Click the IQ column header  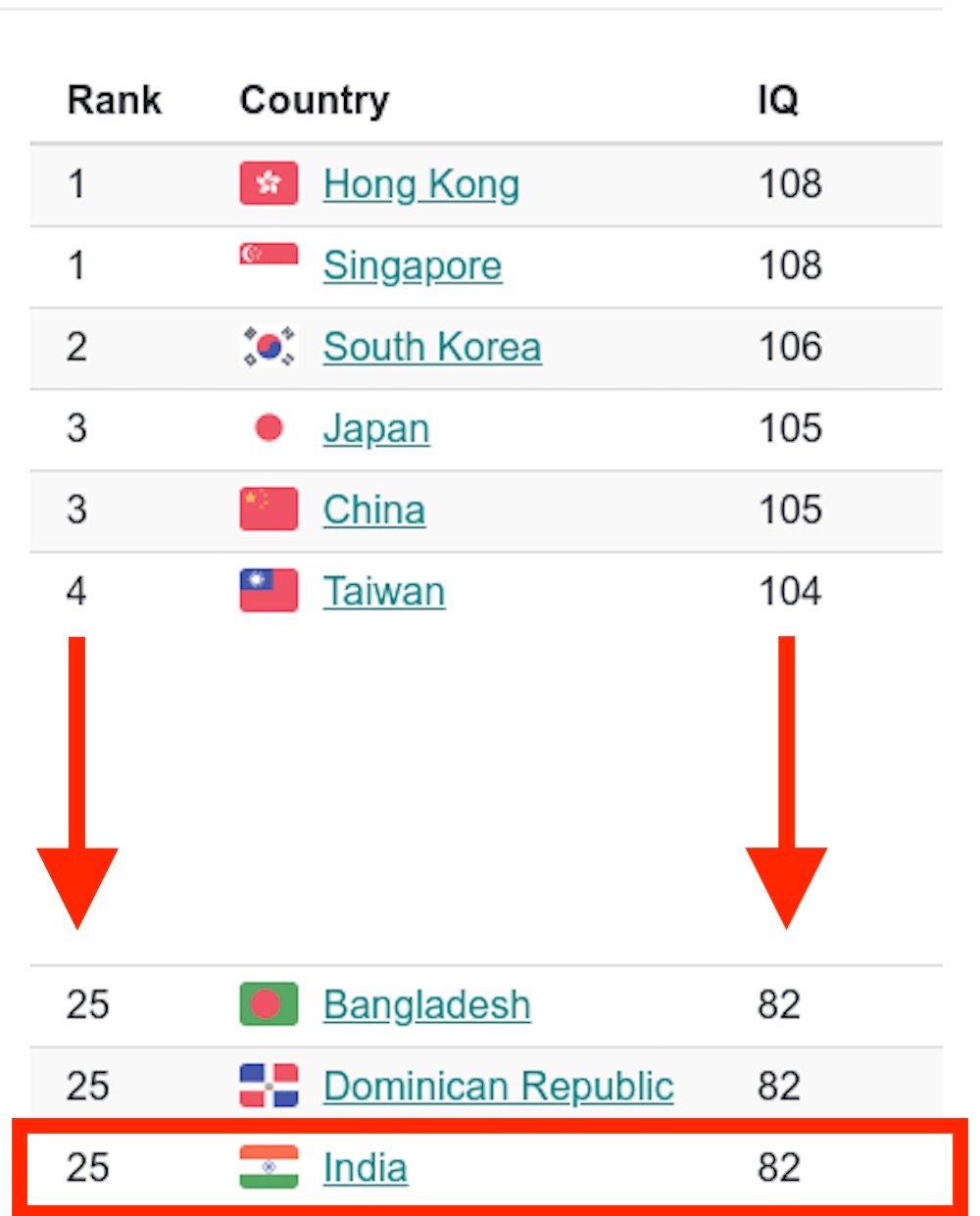pyautogui.click(x=778, y=100)
